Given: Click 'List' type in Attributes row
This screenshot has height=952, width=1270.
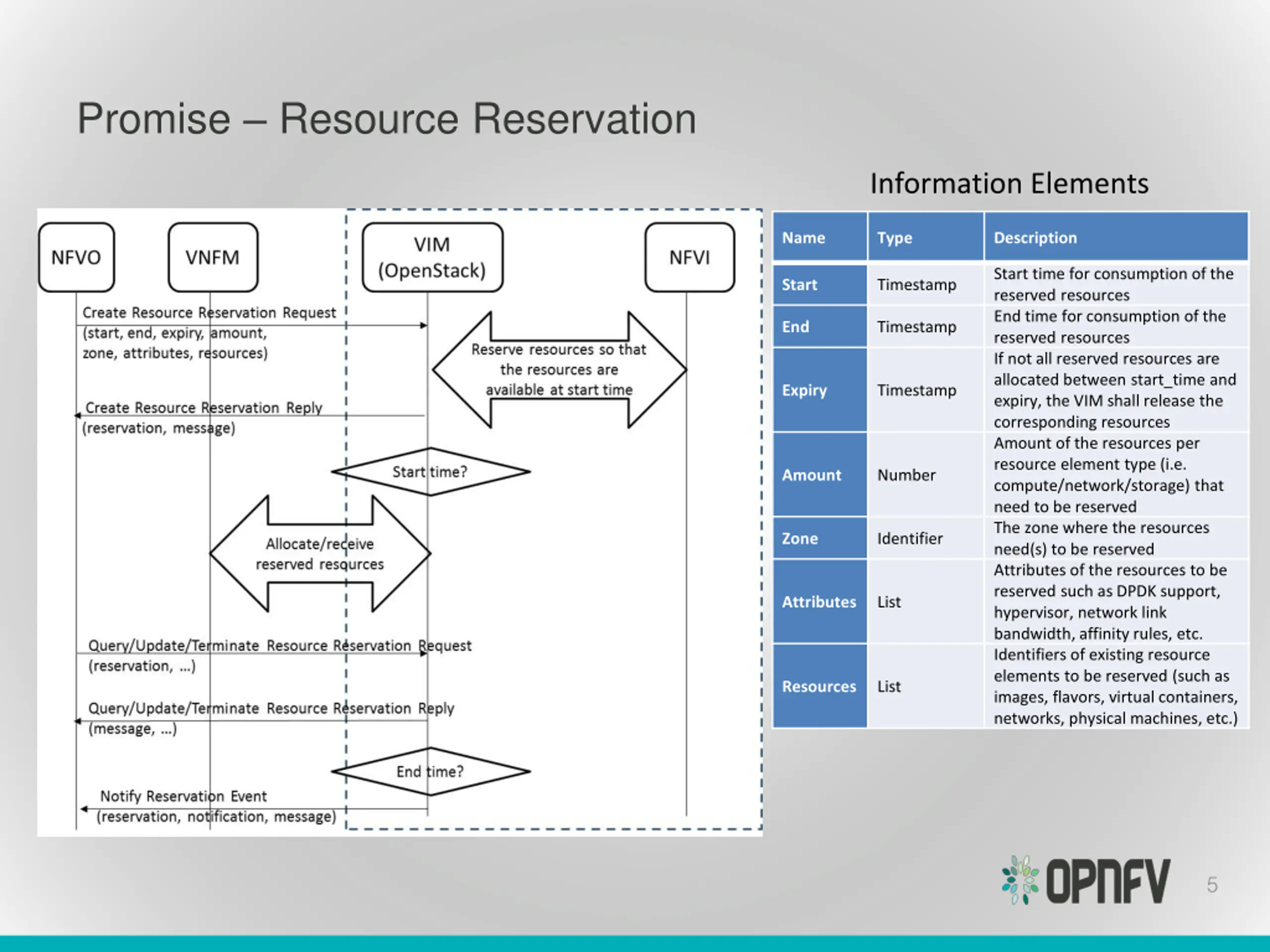Looking at the screenshot, I should pyautogui.click(x=889, y=601).
